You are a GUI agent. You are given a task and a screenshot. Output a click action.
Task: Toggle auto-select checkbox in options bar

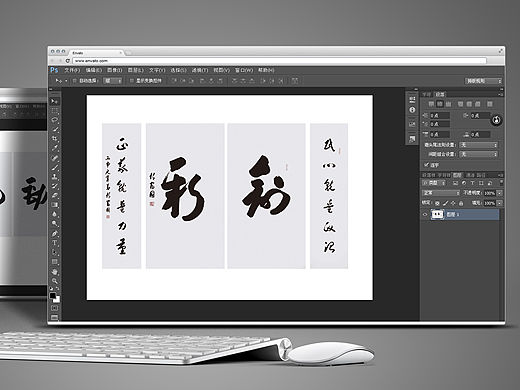tap(75, 81)
